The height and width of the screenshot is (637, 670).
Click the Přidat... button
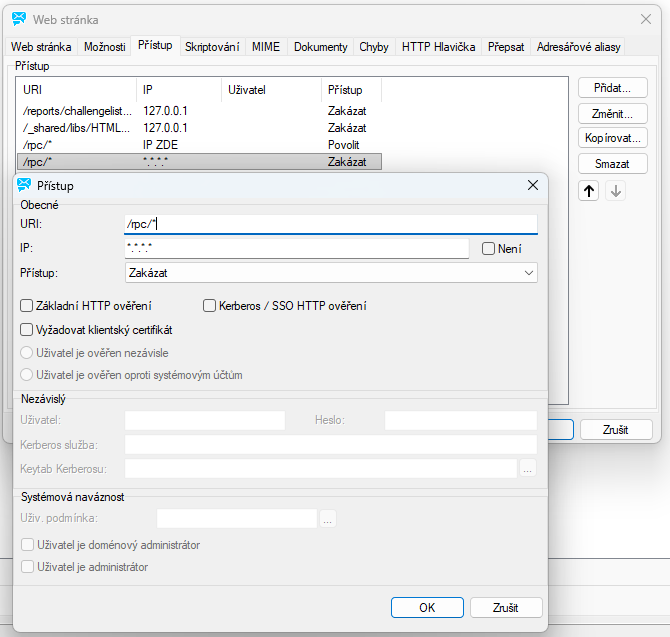click(x=612, y=88)
